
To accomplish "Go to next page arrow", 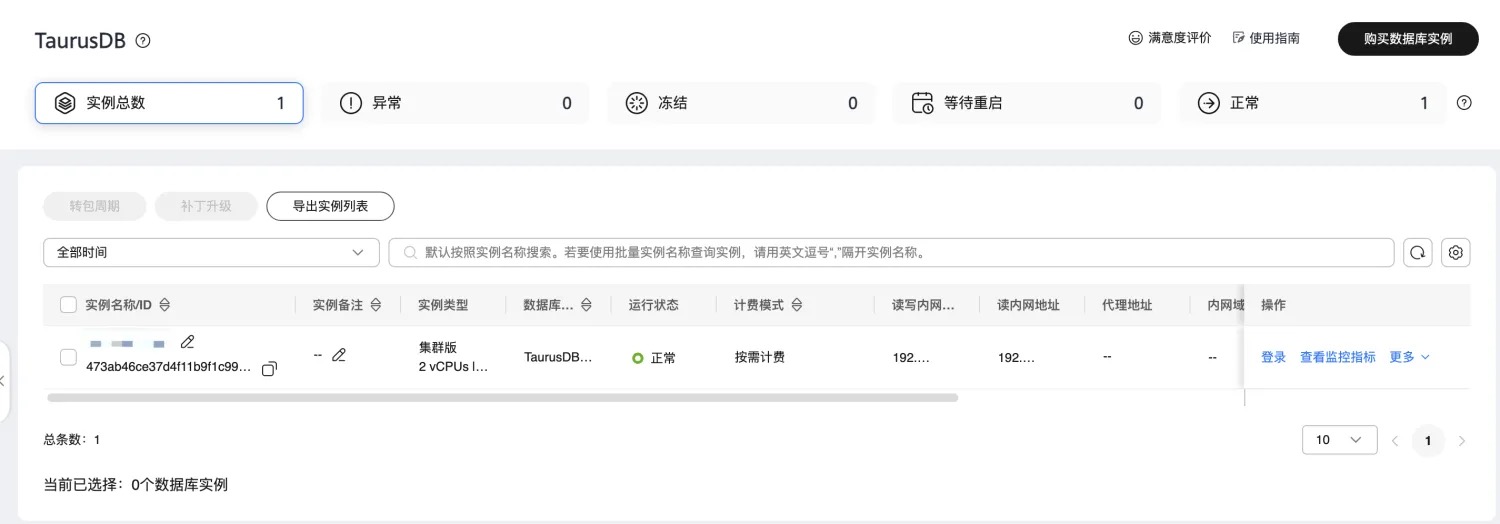I will (1462, 441).
